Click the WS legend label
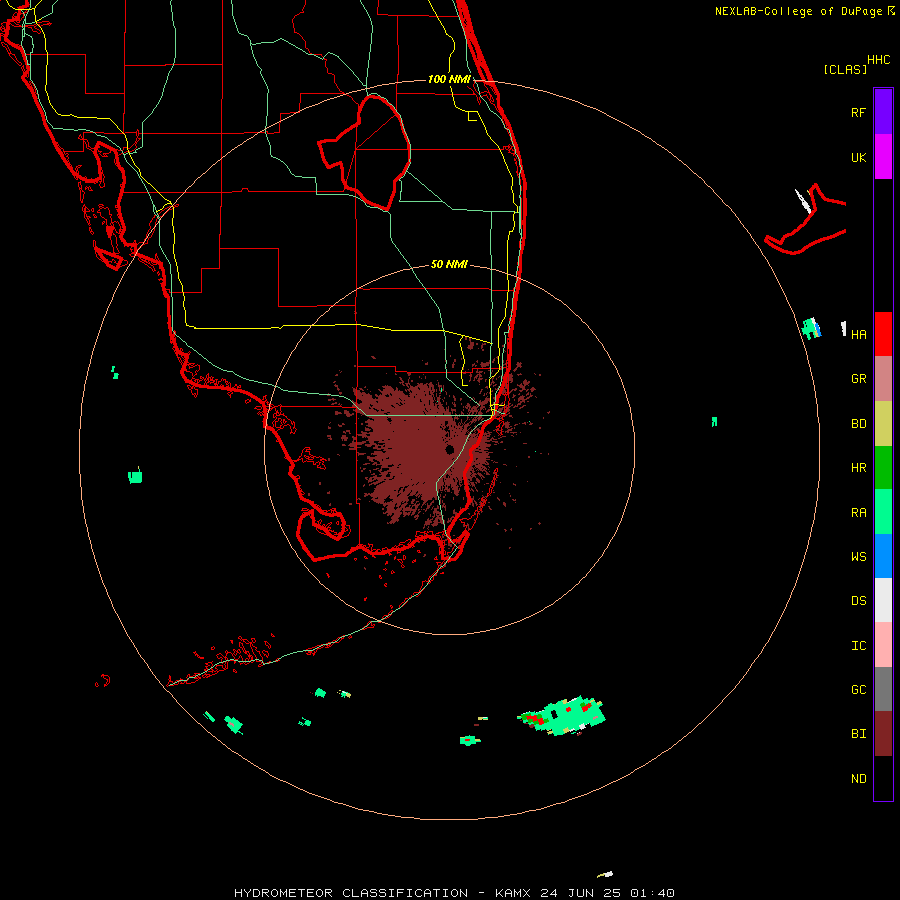 pyautogui.click(x=858, y=556)
